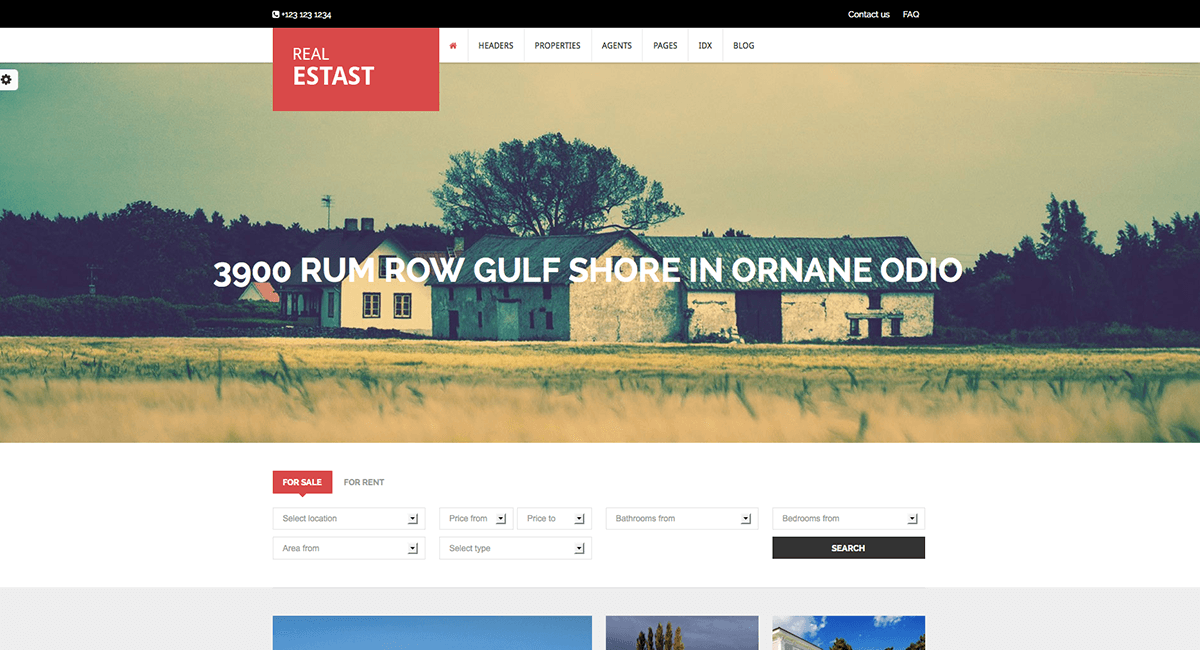Open the Properties menu
The width and height of the screenshot is (1200, 650).
coord(557,45)
